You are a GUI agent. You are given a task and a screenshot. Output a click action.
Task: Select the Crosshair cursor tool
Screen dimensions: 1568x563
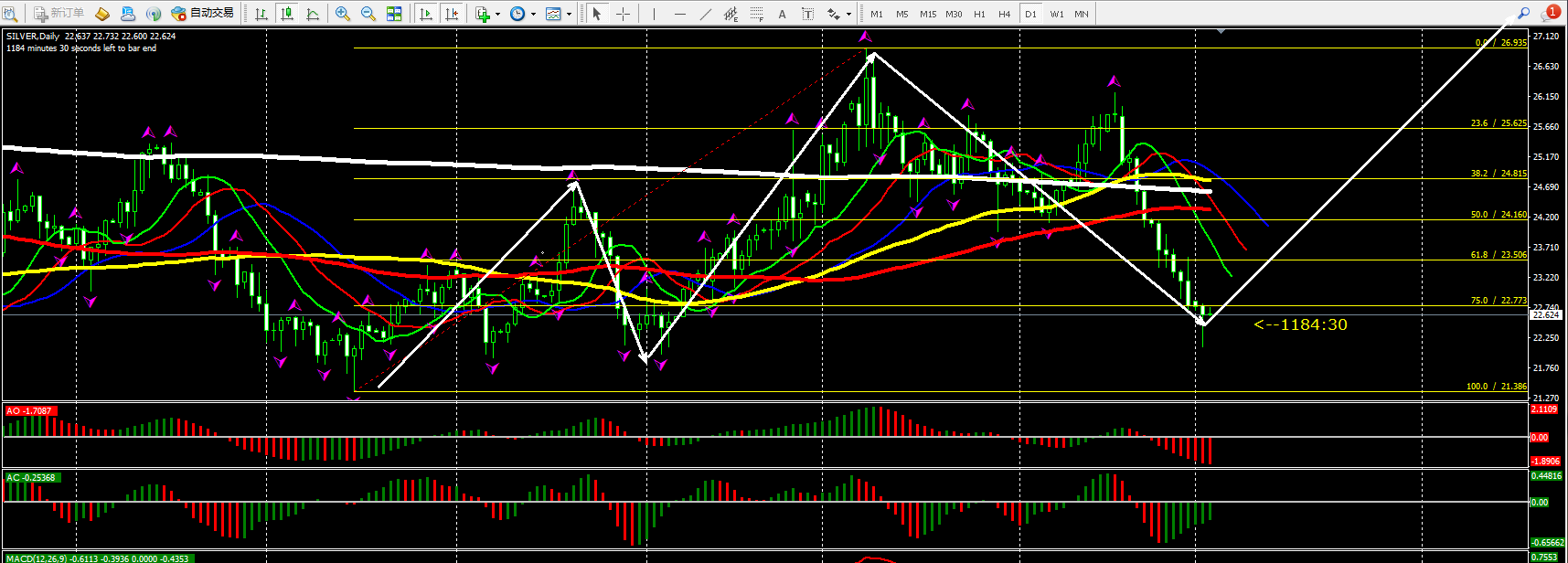(624, 14)
